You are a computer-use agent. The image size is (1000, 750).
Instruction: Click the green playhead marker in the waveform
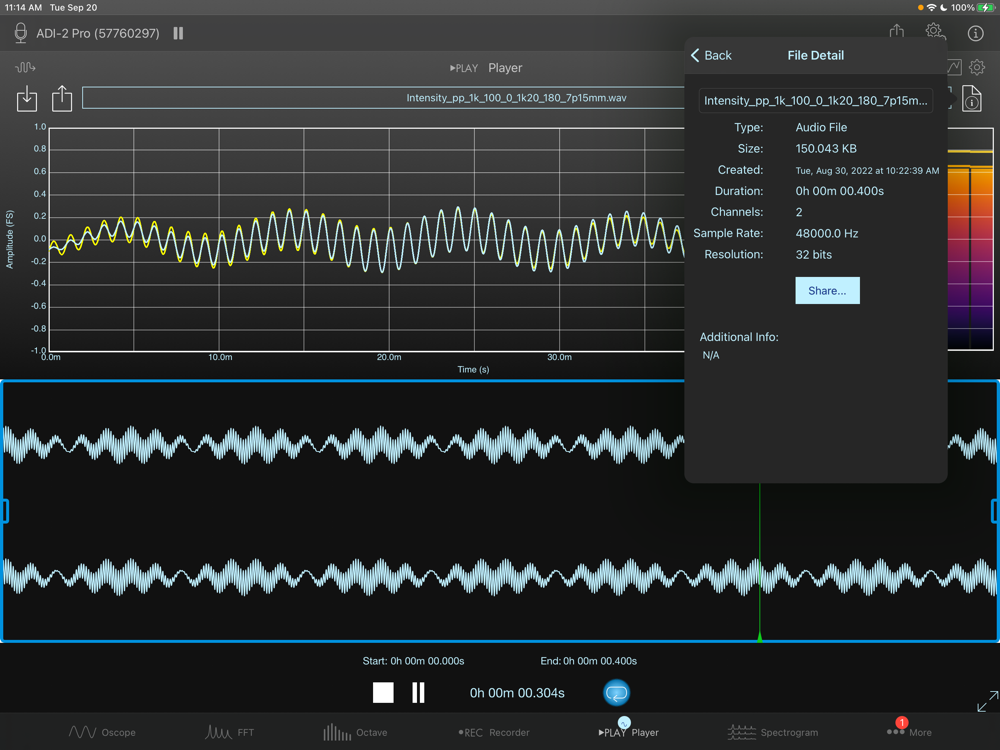760,636
